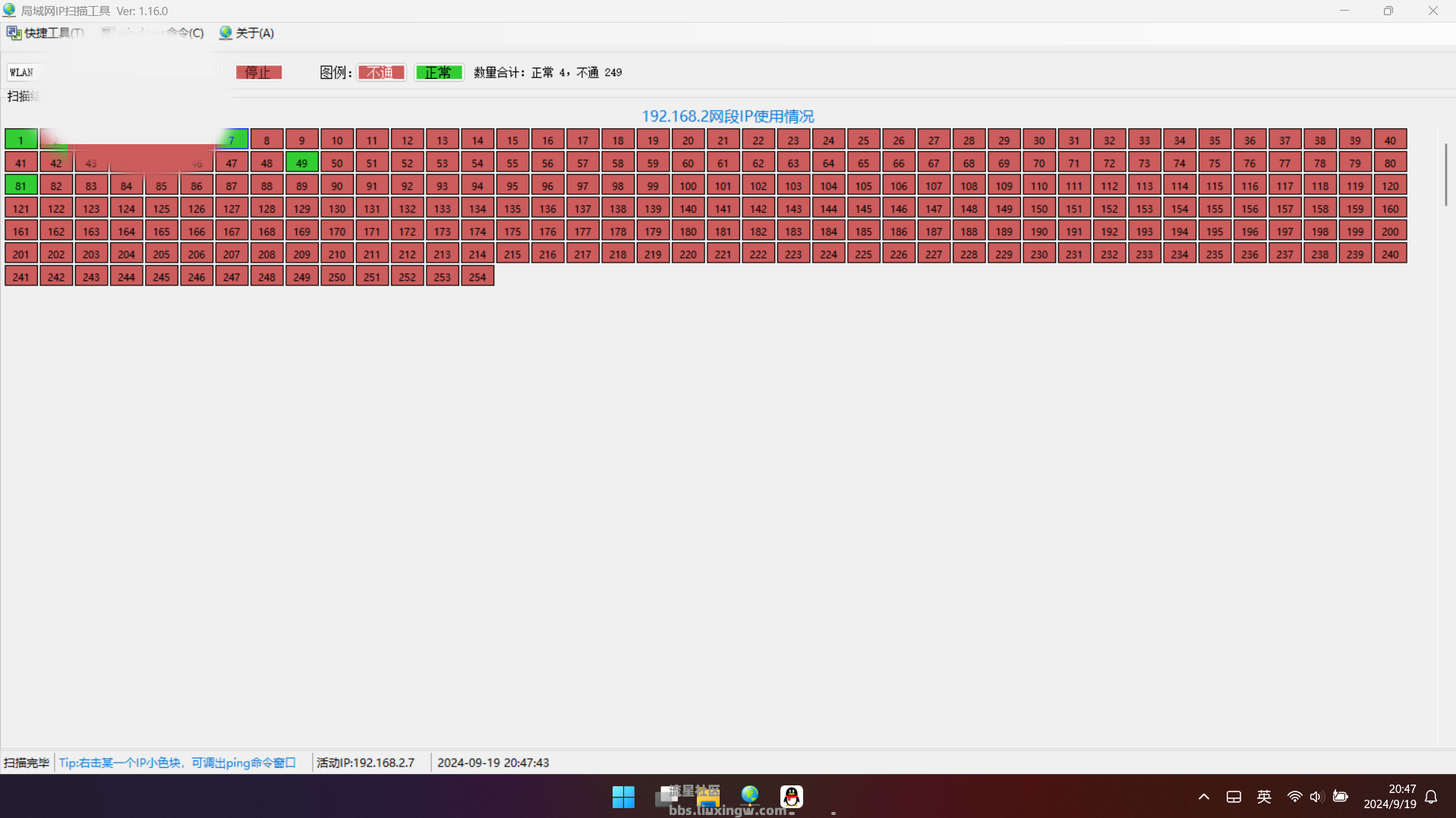The height and width of the screenshot is (818, 1456).
Task: Click the ping tip in status bar
Action: [x=178, y=763]
